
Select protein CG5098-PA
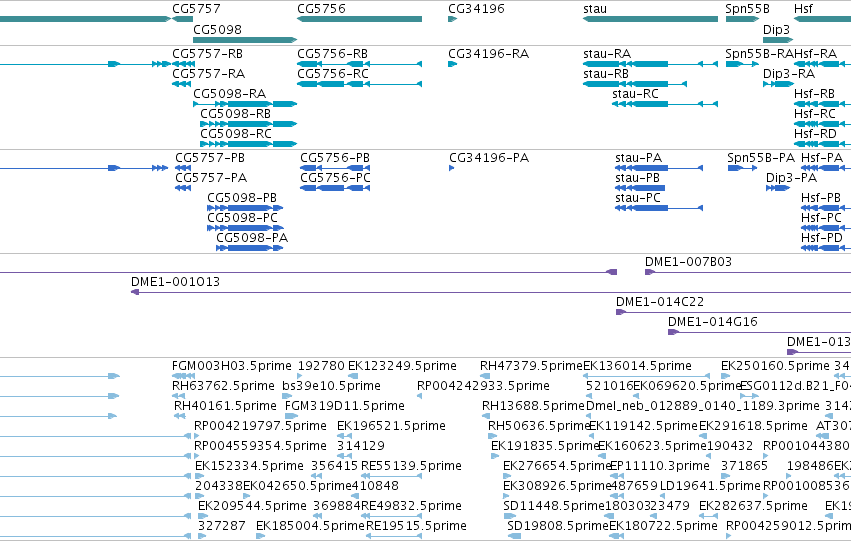pos(252,238)
